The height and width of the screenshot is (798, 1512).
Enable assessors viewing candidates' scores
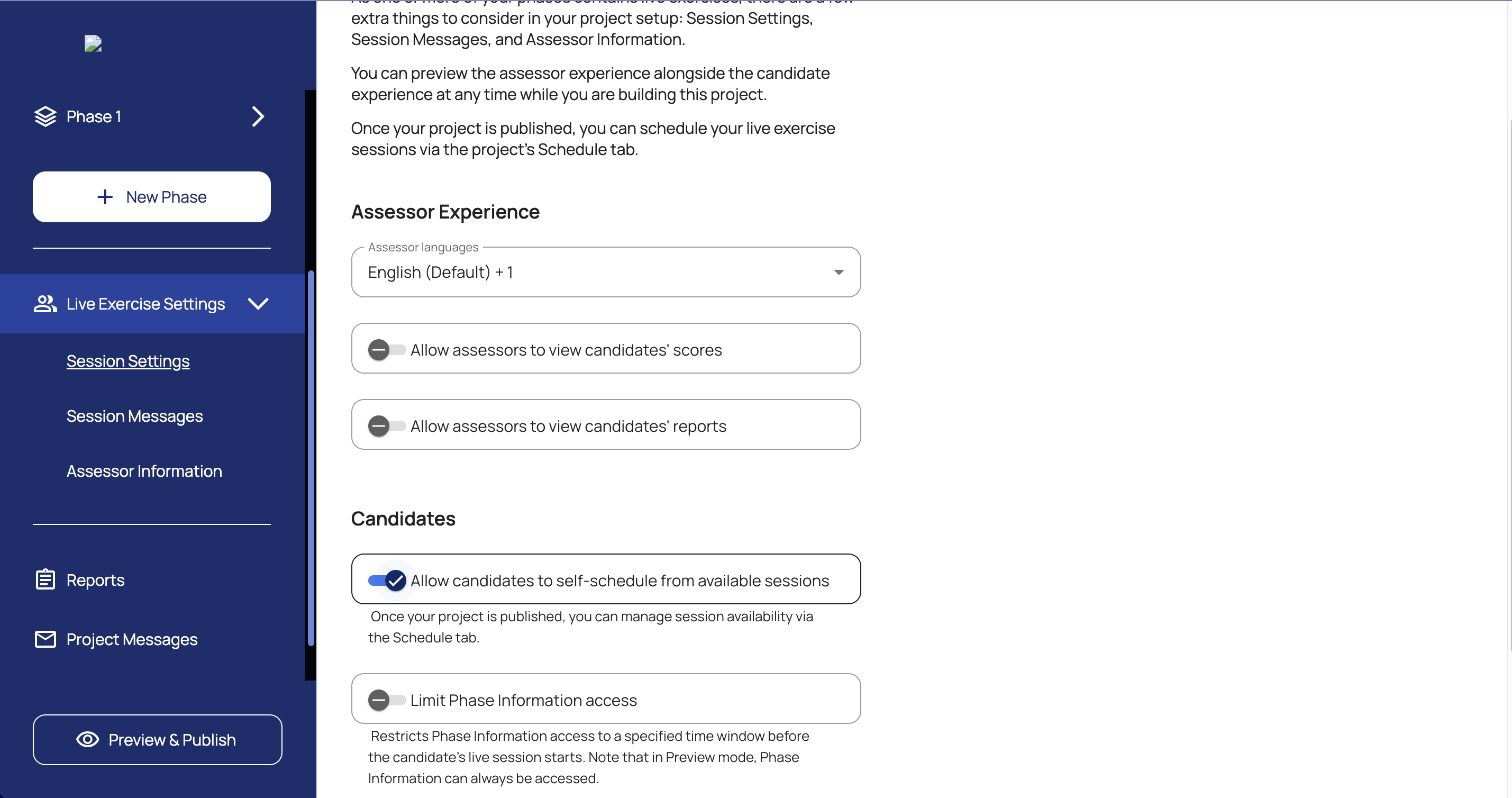pos(386,350)
